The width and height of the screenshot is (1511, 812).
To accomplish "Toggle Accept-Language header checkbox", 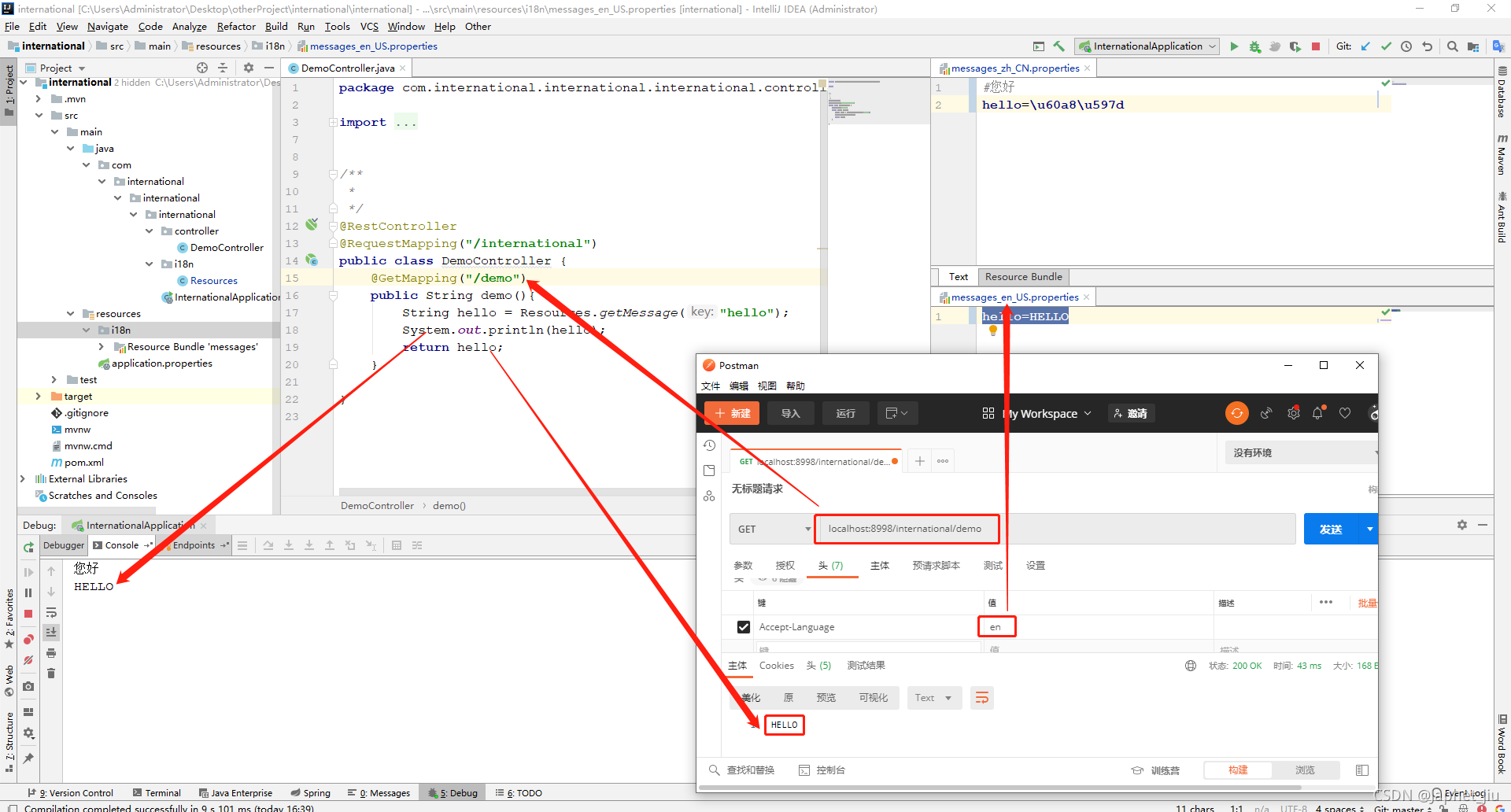I will 744,627.
